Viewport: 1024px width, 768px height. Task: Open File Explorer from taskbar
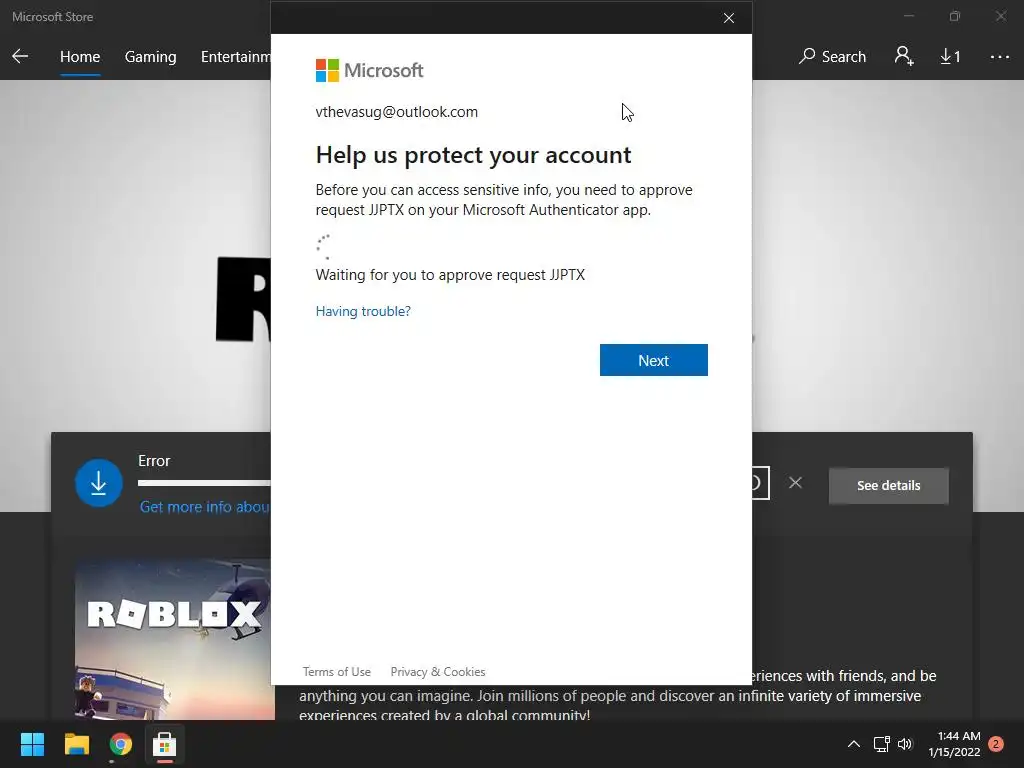[x=76, y=744]
